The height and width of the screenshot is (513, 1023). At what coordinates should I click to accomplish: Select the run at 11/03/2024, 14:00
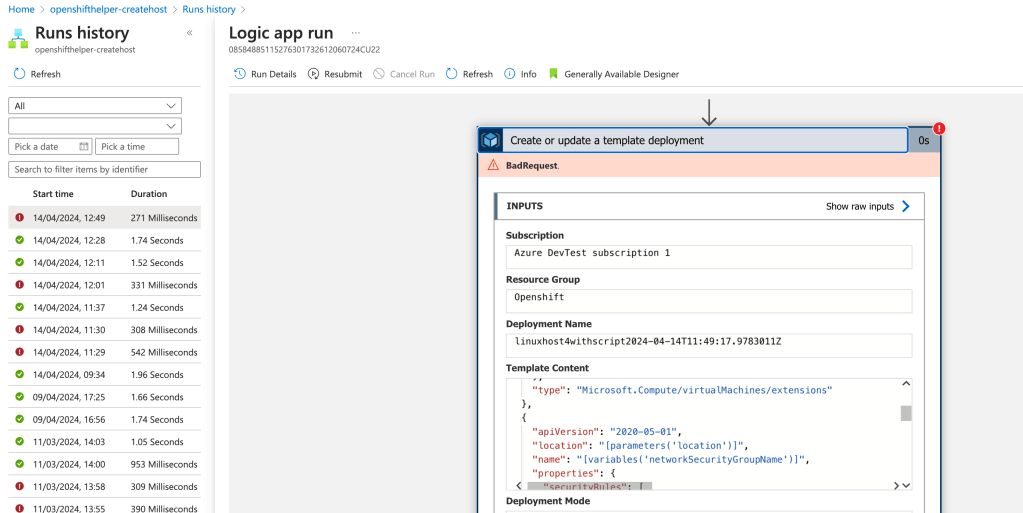point(104,464)
